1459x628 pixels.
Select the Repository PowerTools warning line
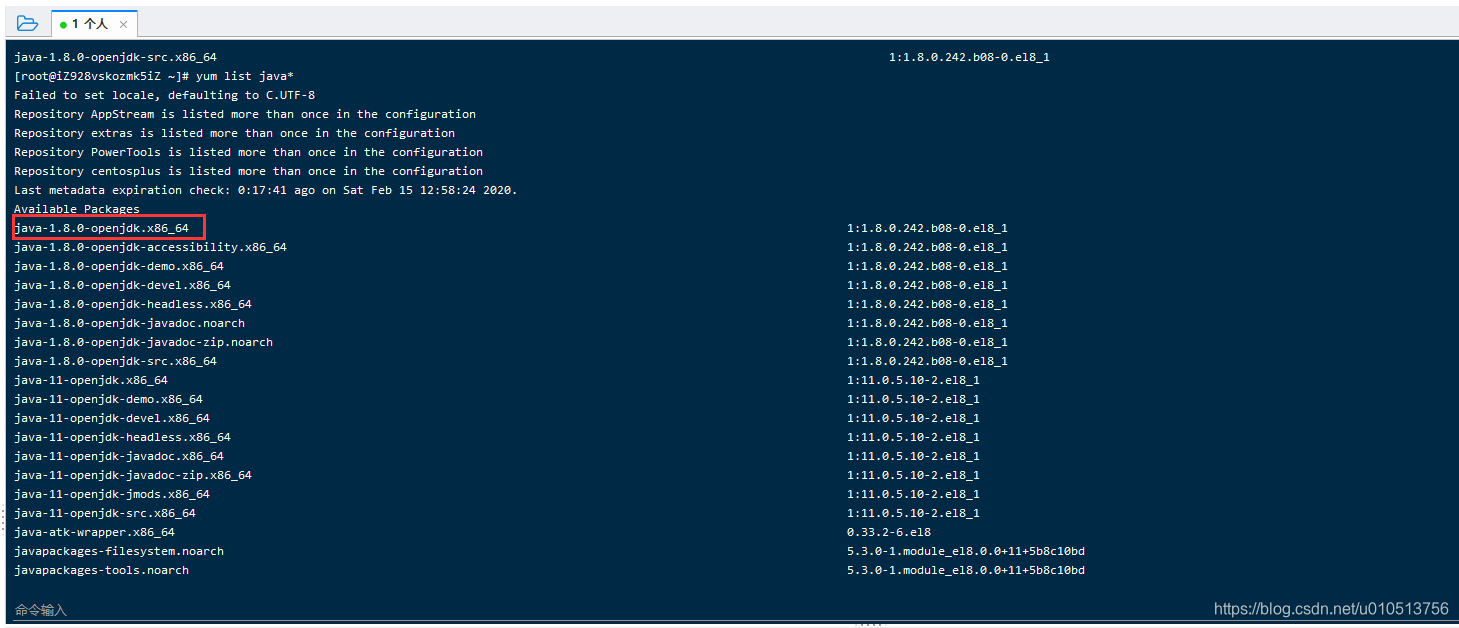(248, 152)
